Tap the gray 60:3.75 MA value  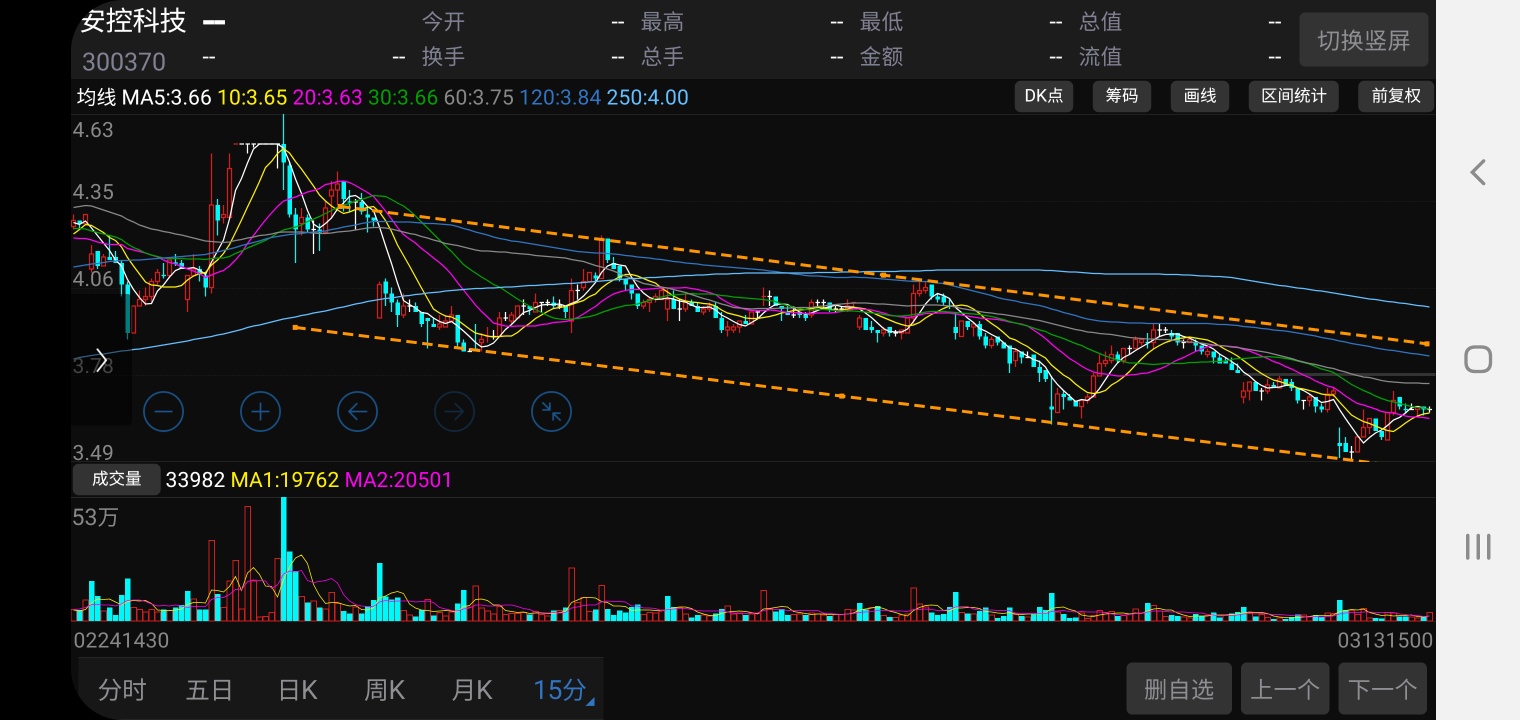coord(479,97)
